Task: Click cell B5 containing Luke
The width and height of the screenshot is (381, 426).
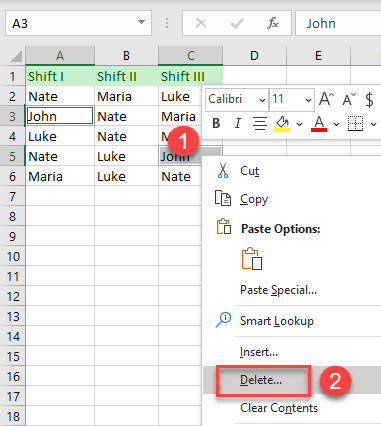Action: point(126,156)
